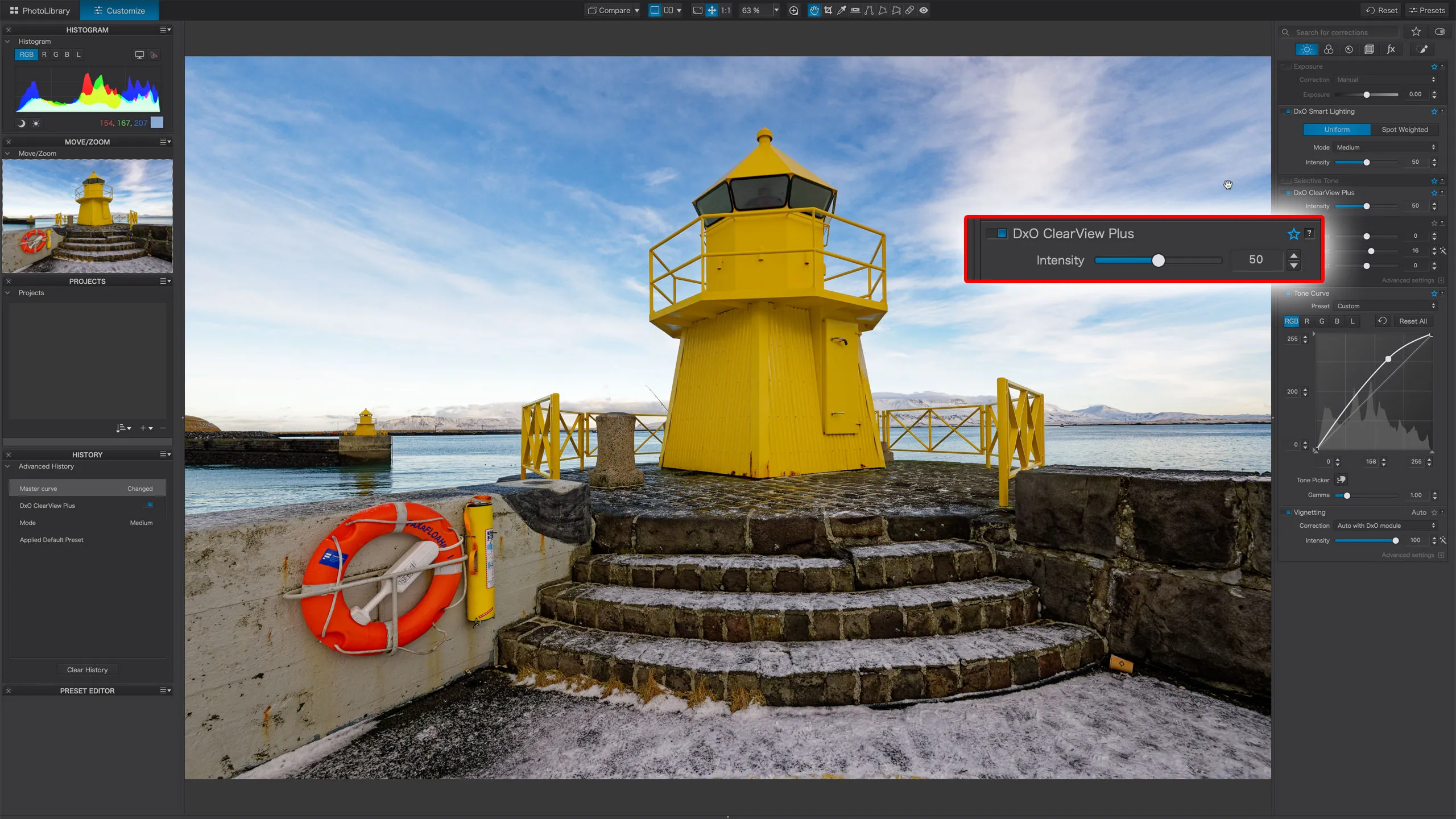This screenshot has height=819, width=1456.
Task: Click the Vignetting Intensity slider handle
Action: coord(1395,540)
